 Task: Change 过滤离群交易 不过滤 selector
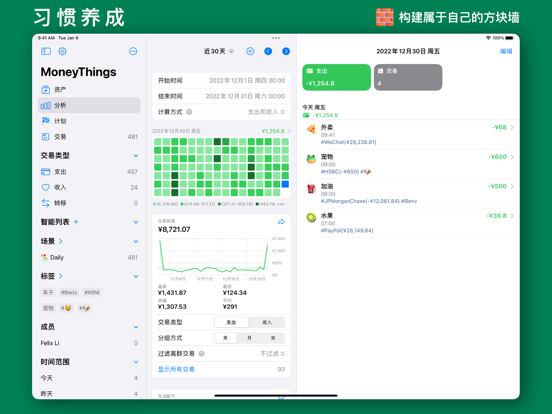tap(272, 353)
